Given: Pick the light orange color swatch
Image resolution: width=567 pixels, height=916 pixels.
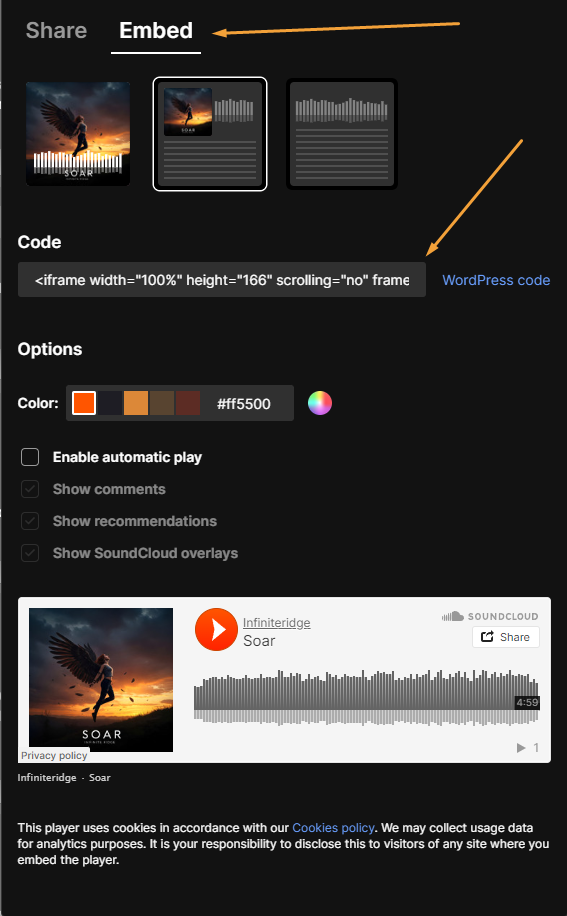Looking at the screenshot, I should [135, 403].
